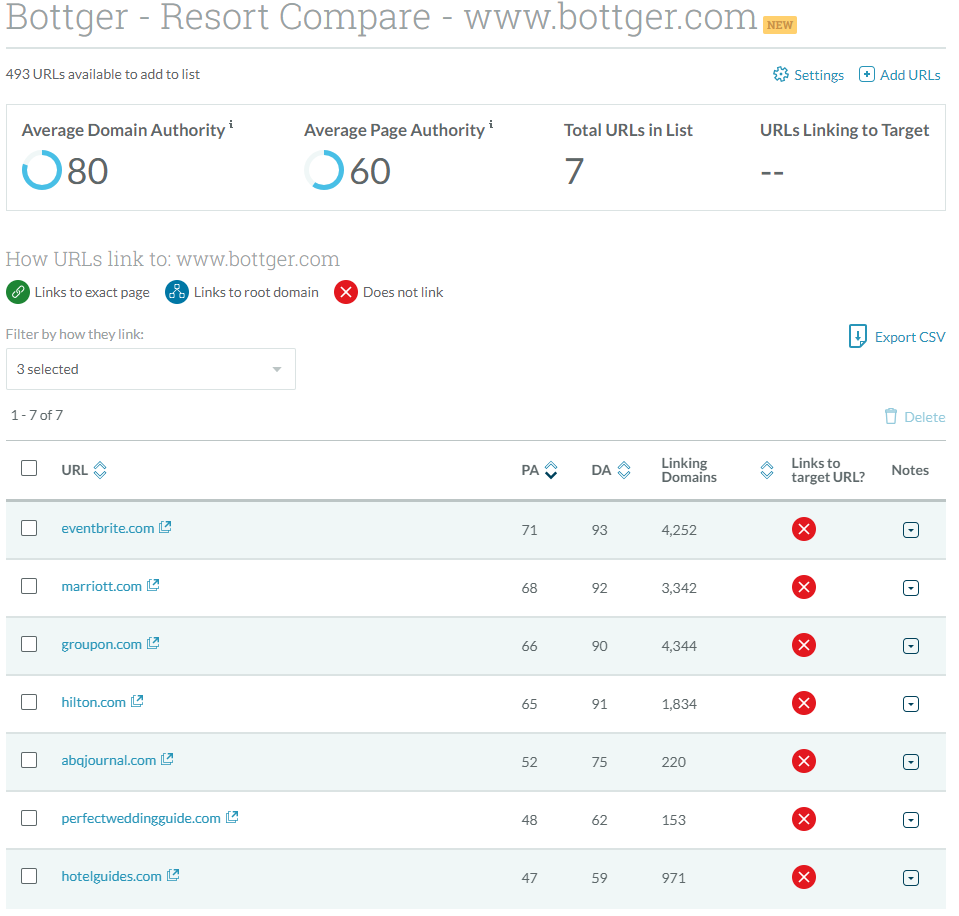
Task: Open the Settings gear icon
Action: (781, 75)
